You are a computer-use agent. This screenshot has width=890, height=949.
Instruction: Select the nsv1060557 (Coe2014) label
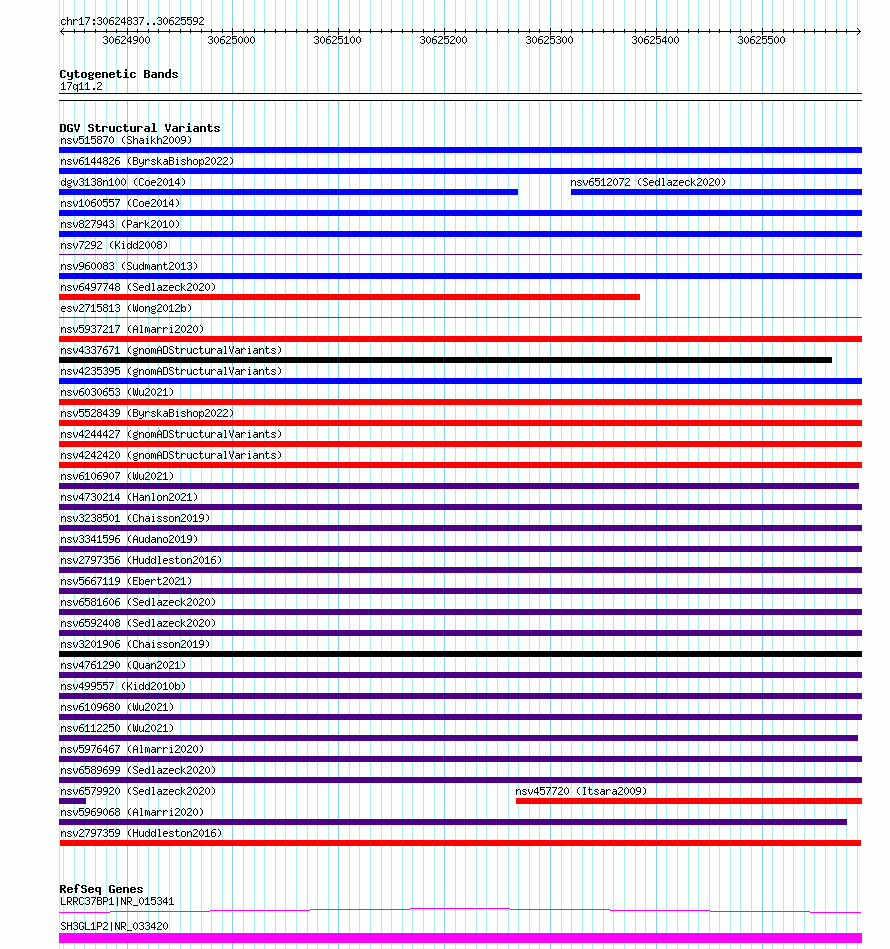click(x=120, y=203)
